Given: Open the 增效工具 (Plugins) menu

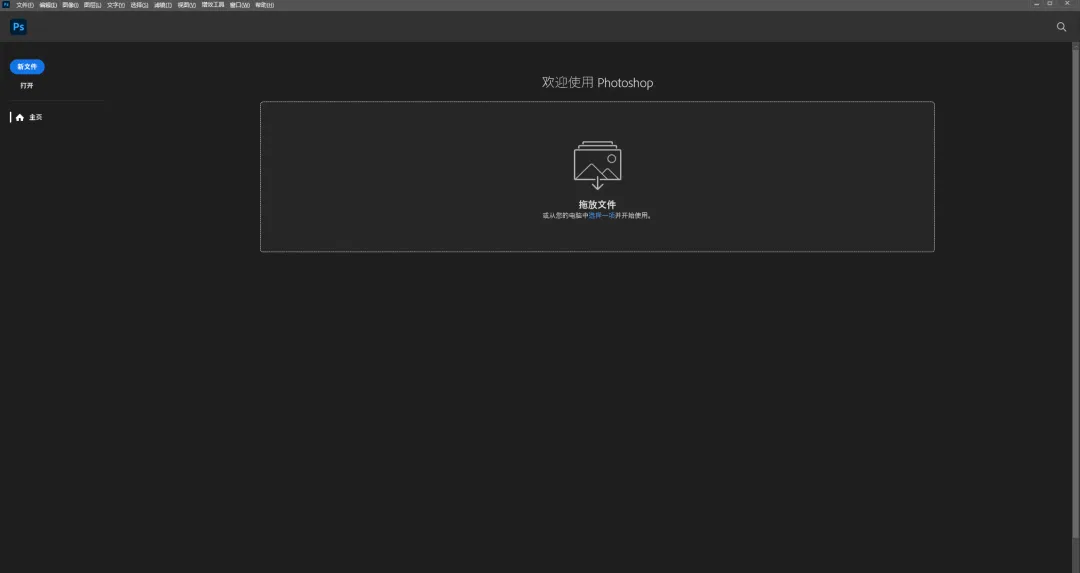Looking at the screenshot, I should pyautogui.click(x=213, y=5).
